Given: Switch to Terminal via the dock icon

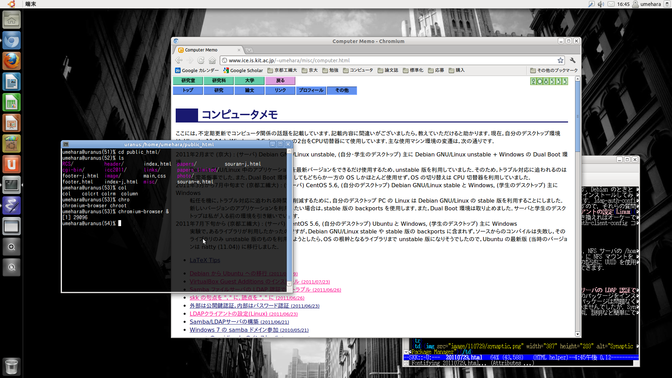Looking at the screenshot, I should [12, 185].
